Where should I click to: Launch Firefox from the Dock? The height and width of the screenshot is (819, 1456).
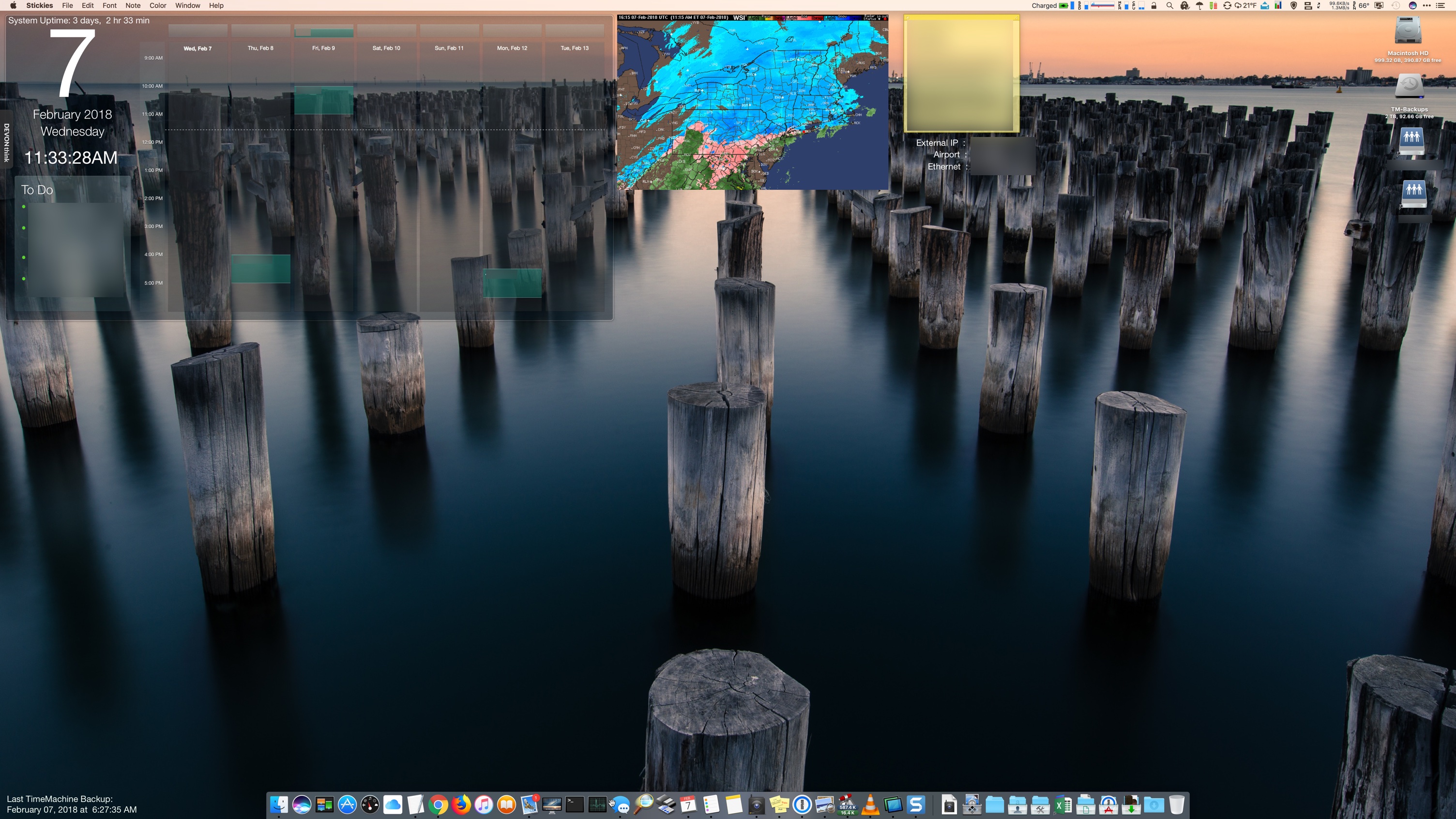461,804
